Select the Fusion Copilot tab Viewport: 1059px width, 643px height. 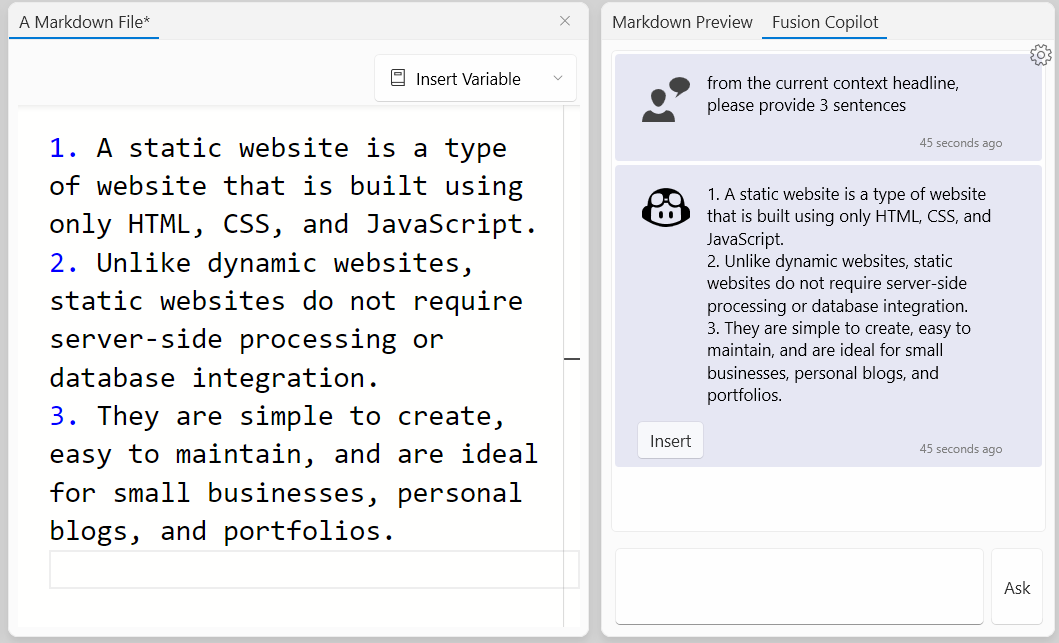pos(824,22)
